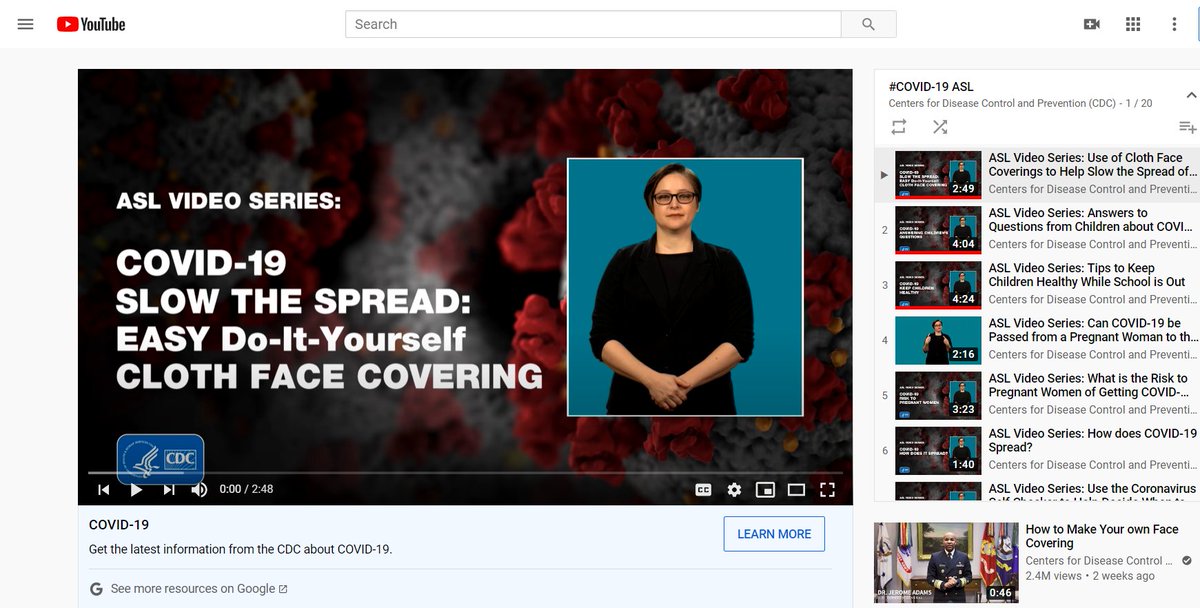Click the video progress bar
Image resolution: width=1200 pixels, height=608 pixels.
click(x=465, y=472)
